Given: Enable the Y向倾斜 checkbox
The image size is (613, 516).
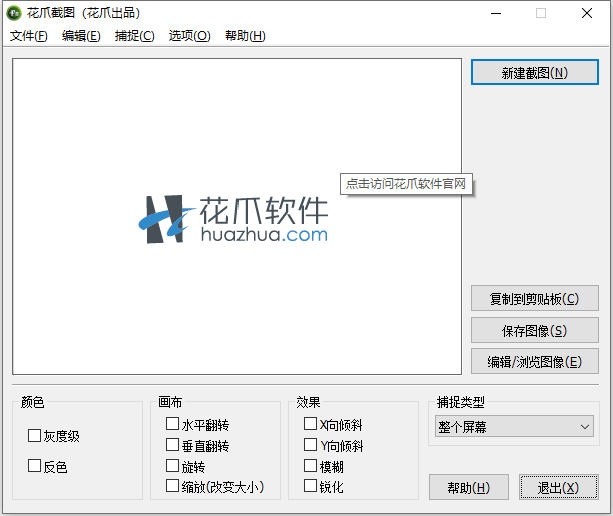Looking at the screenshot, I should 310,445.
